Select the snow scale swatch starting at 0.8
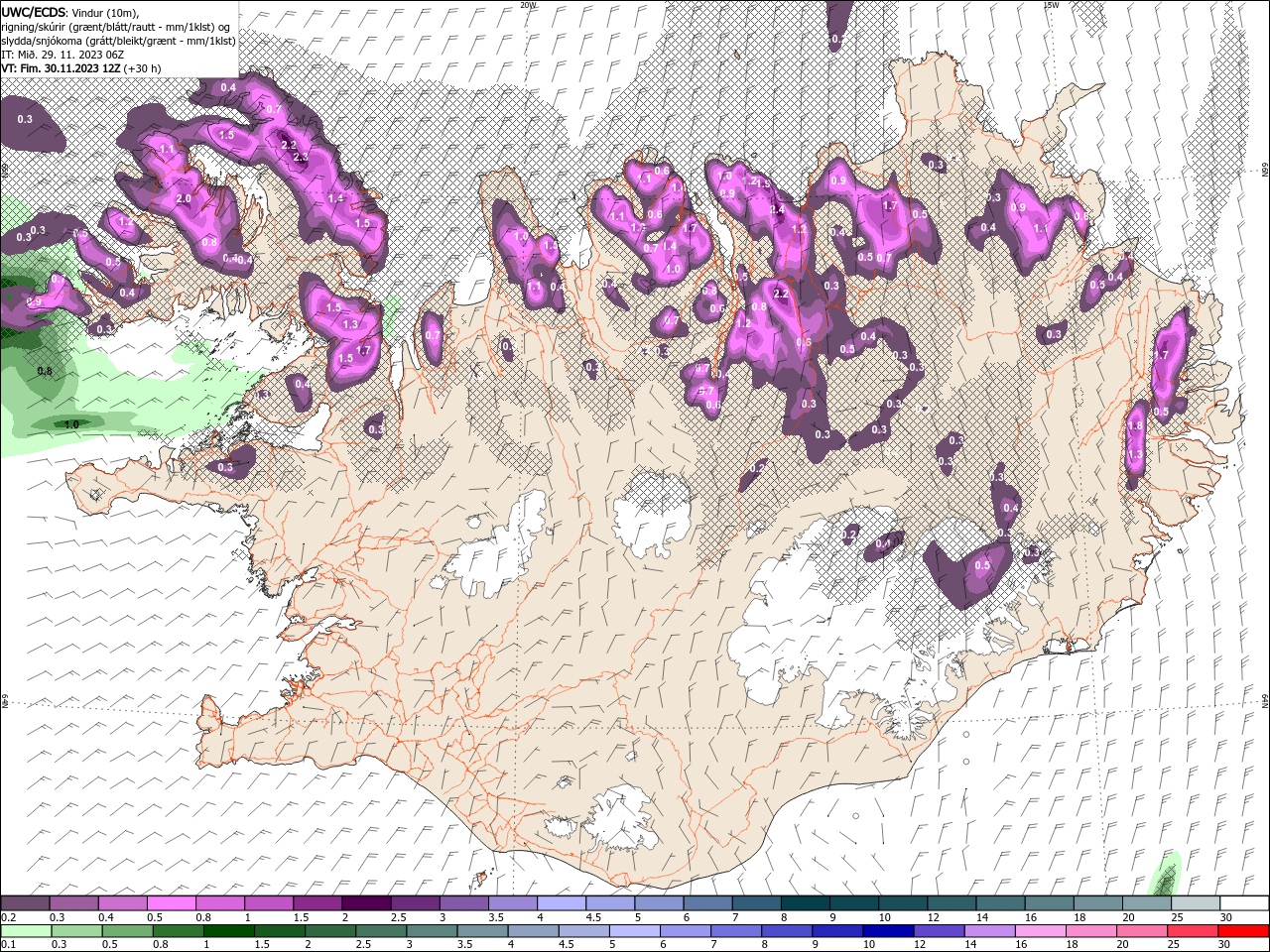This screenshot has width=1270, height=952. coord(220,903)
